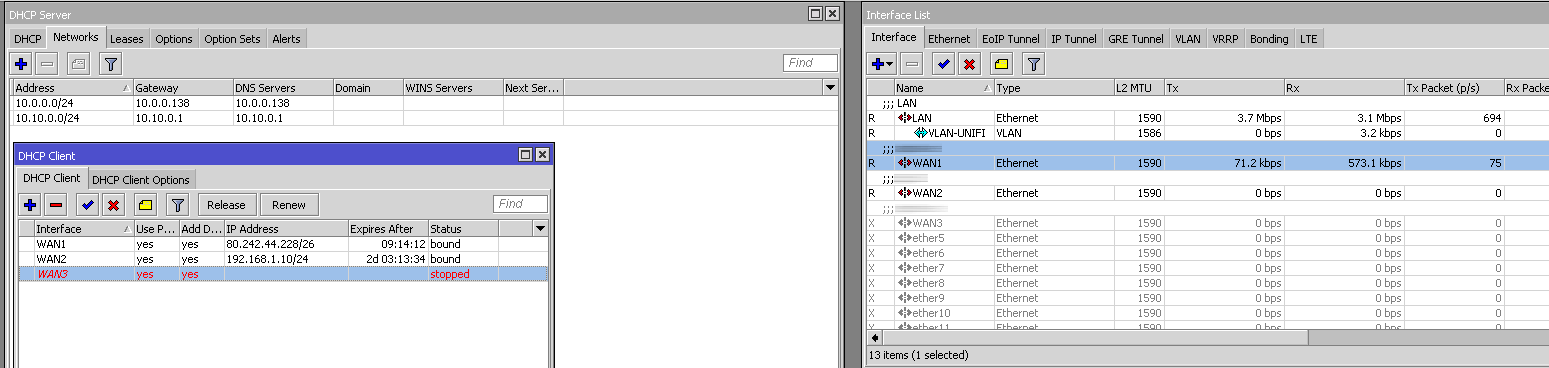Screen dimensions: 1549x368
Task: Click the red minus remove icon in DHCP Client
Action: (56, 205)
